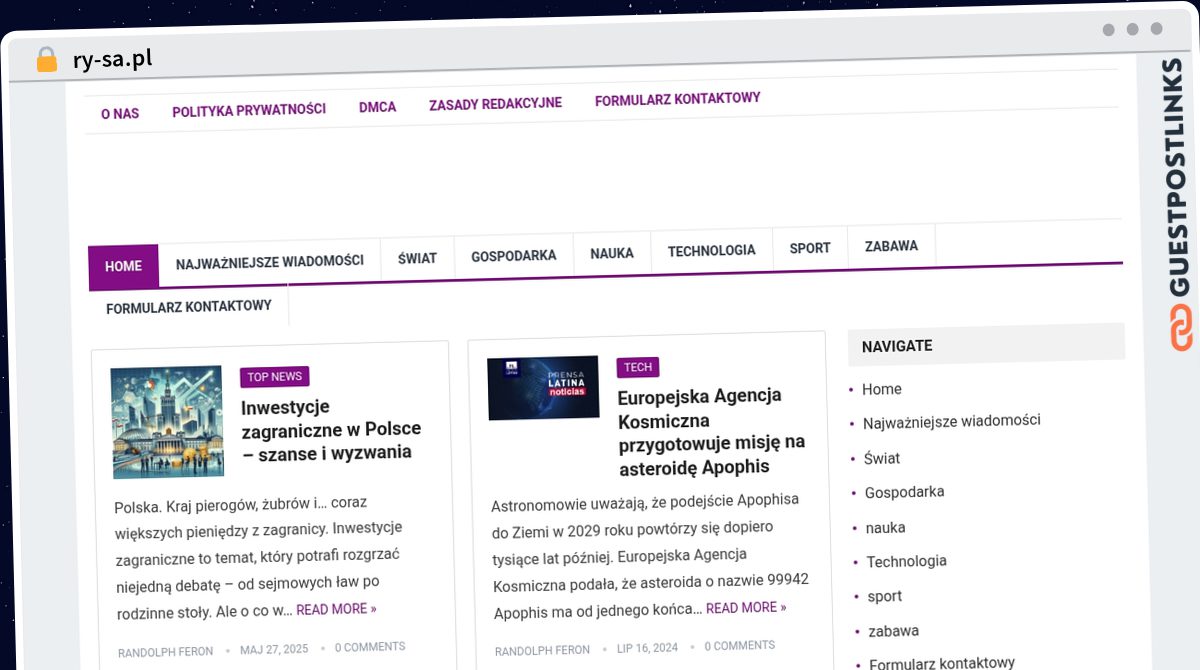The height and width of the screenshot is (670, 1200).
Task: Open Europejska Agencja Kosmiczna article headline
Action: pos(710,431)
